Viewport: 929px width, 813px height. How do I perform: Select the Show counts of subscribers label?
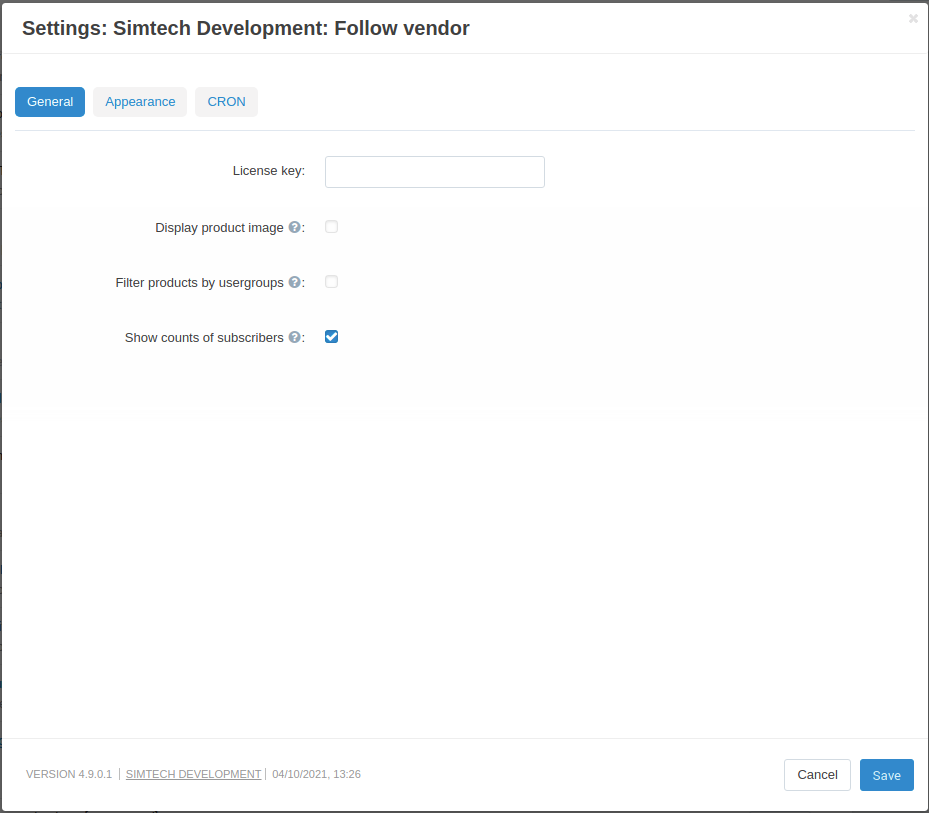(204, 338)
